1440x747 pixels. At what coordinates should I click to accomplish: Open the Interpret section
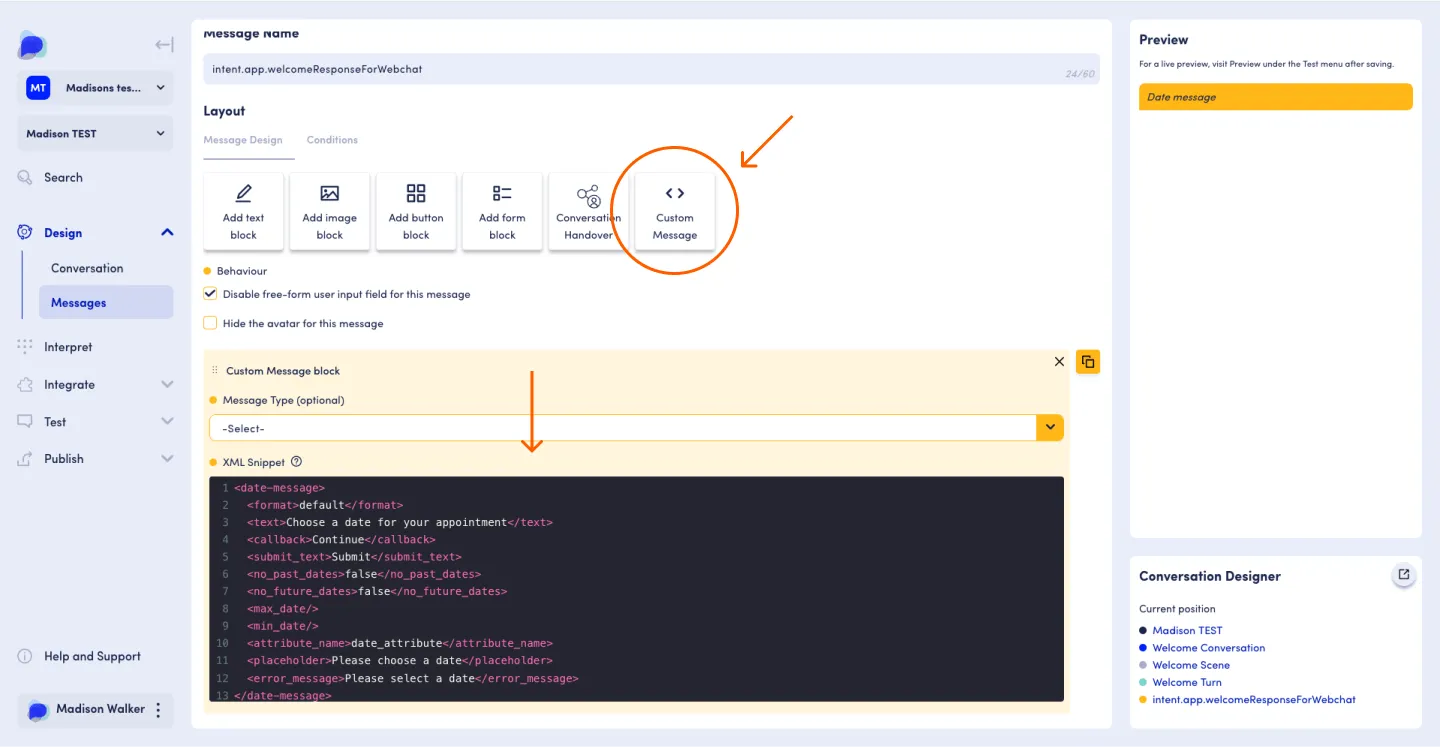(68, 347)
